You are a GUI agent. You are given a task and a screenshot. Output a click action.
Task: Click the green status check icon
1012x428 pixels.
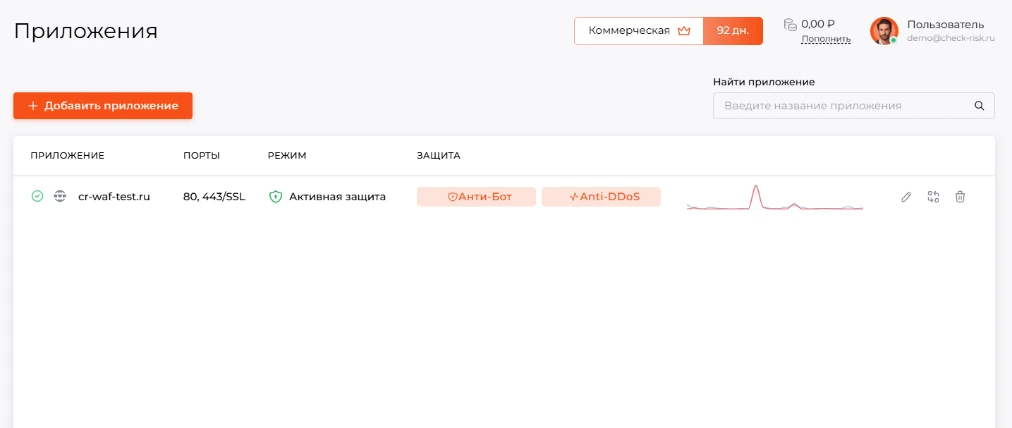pos(37,196)
